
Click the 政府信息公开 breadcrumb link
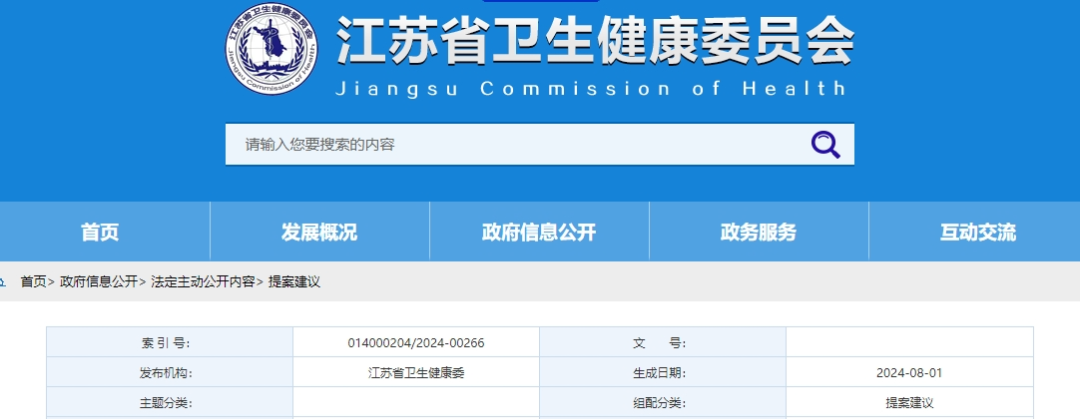(x=98, y=282)
